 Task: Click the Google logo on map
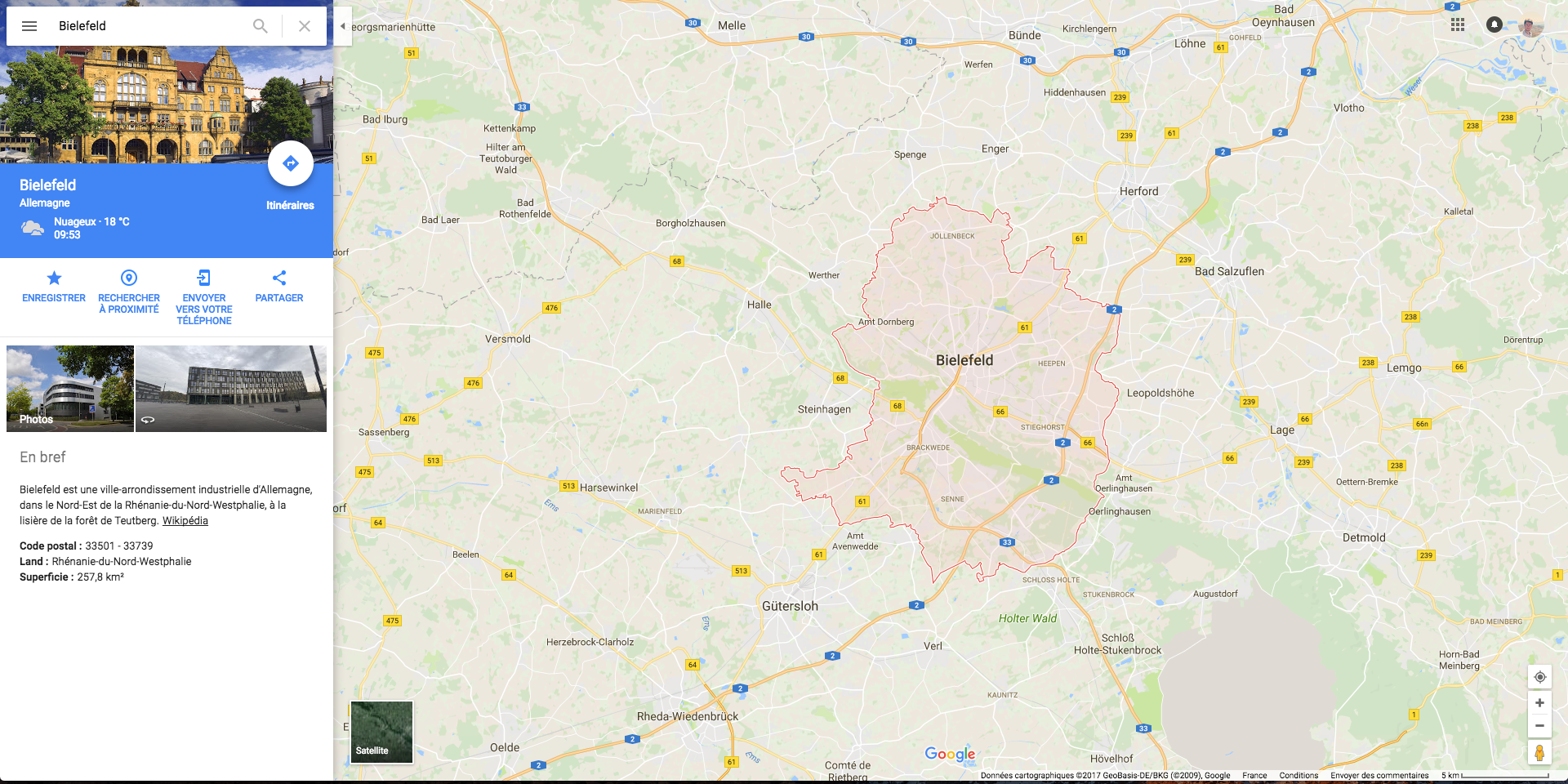pyautogui.click(x=950, y=754)
